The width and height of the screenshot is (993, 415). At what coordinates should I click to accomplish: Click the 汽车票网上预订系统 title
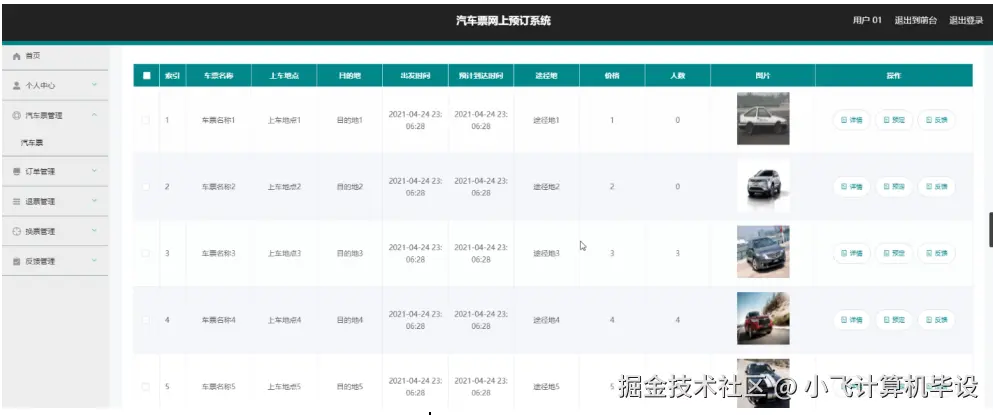[503, 20]
